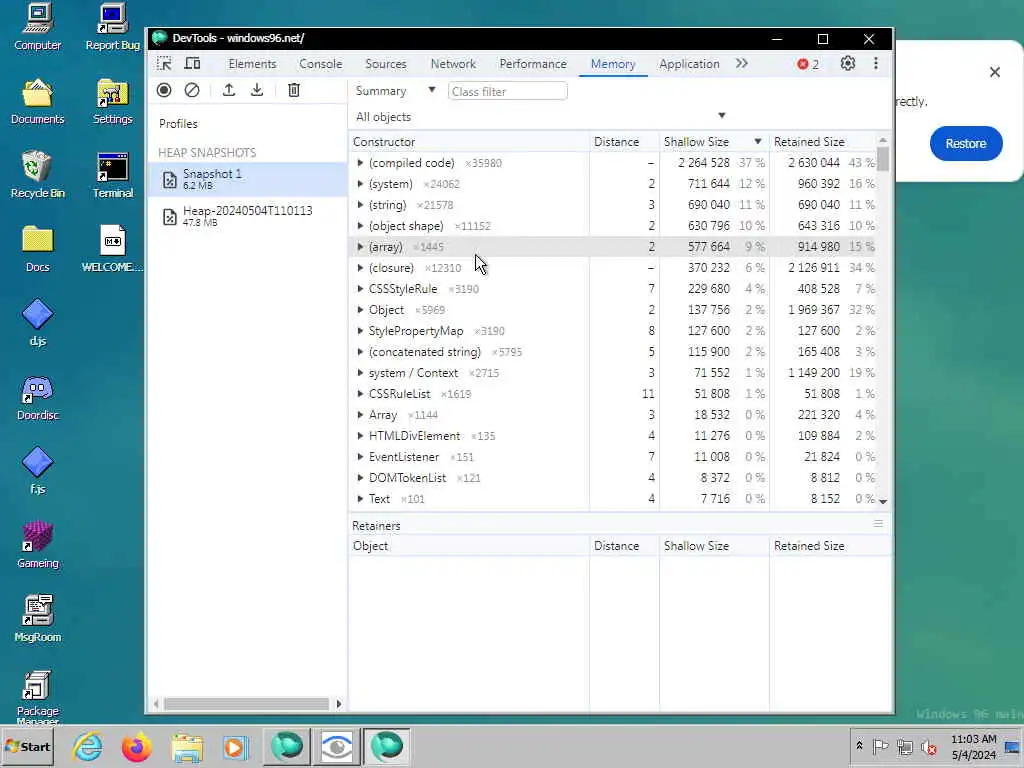Open the file explorer taskbar icon
The height and width of the screenshot is (768, 1024).
(187, 746)
